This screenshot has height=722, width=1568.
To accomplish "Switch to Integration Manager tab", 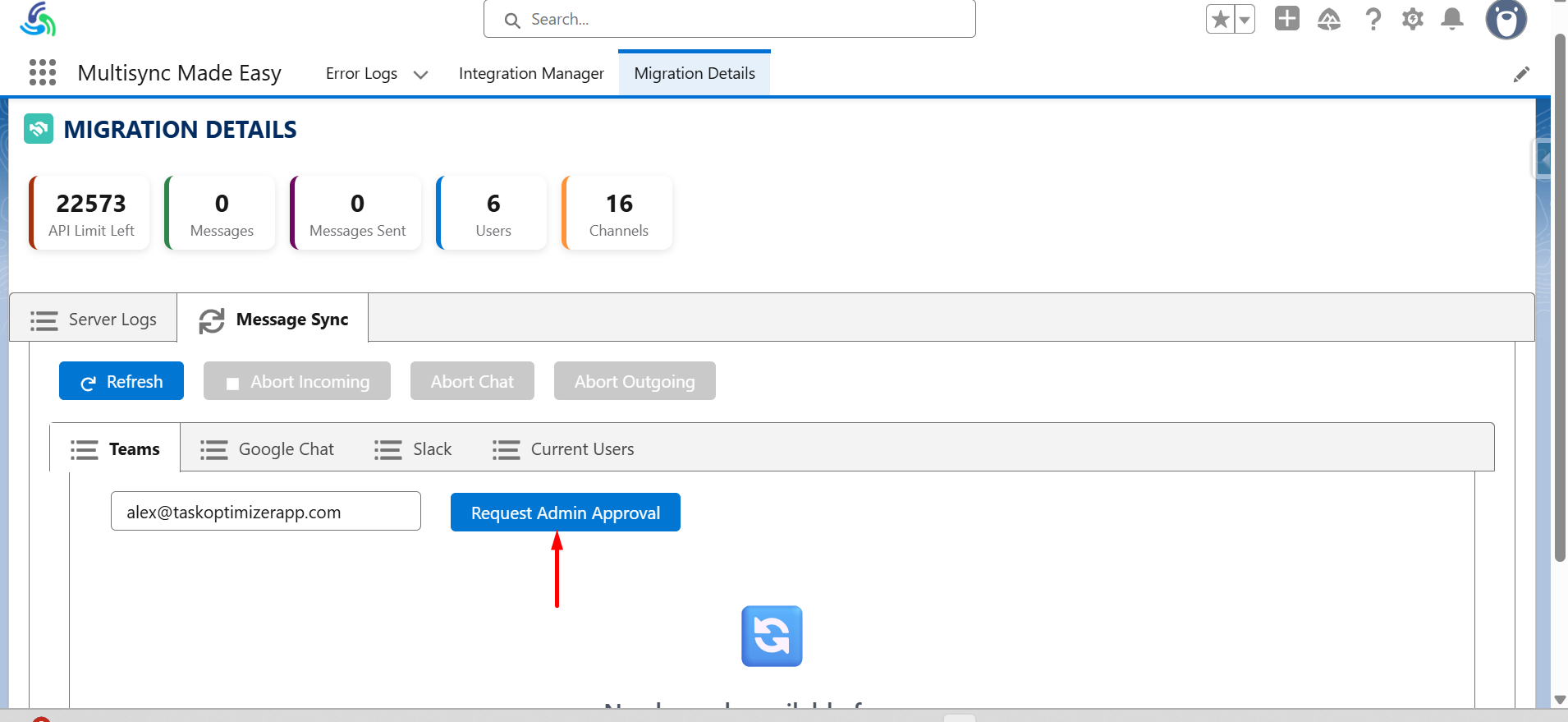I will pyautogui.click(x=531, y=74).
